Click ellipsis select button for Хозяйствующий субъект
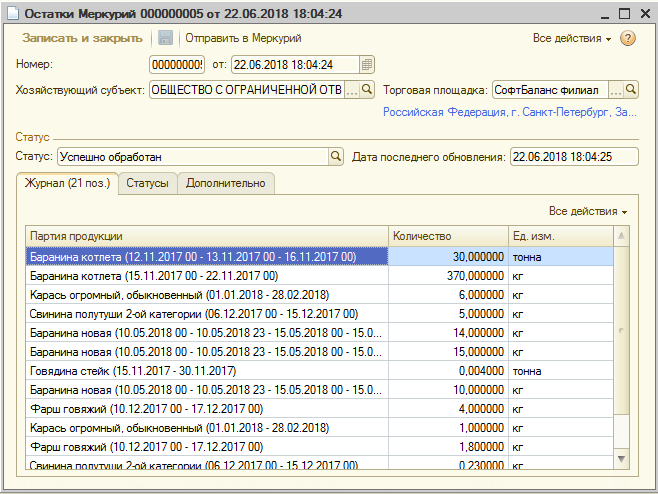The width and height of the screenshot is (658, 494). coord(352,89)
